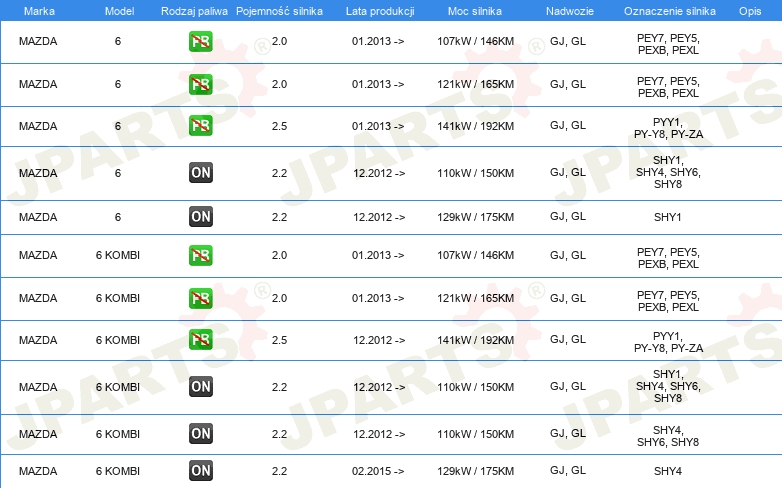This screenshot has height=488, width=782.
Task: Click PEY7, PEY5, PEXB, PEXL in 6 KOMBI 121kW row
Action: (668, 301)
